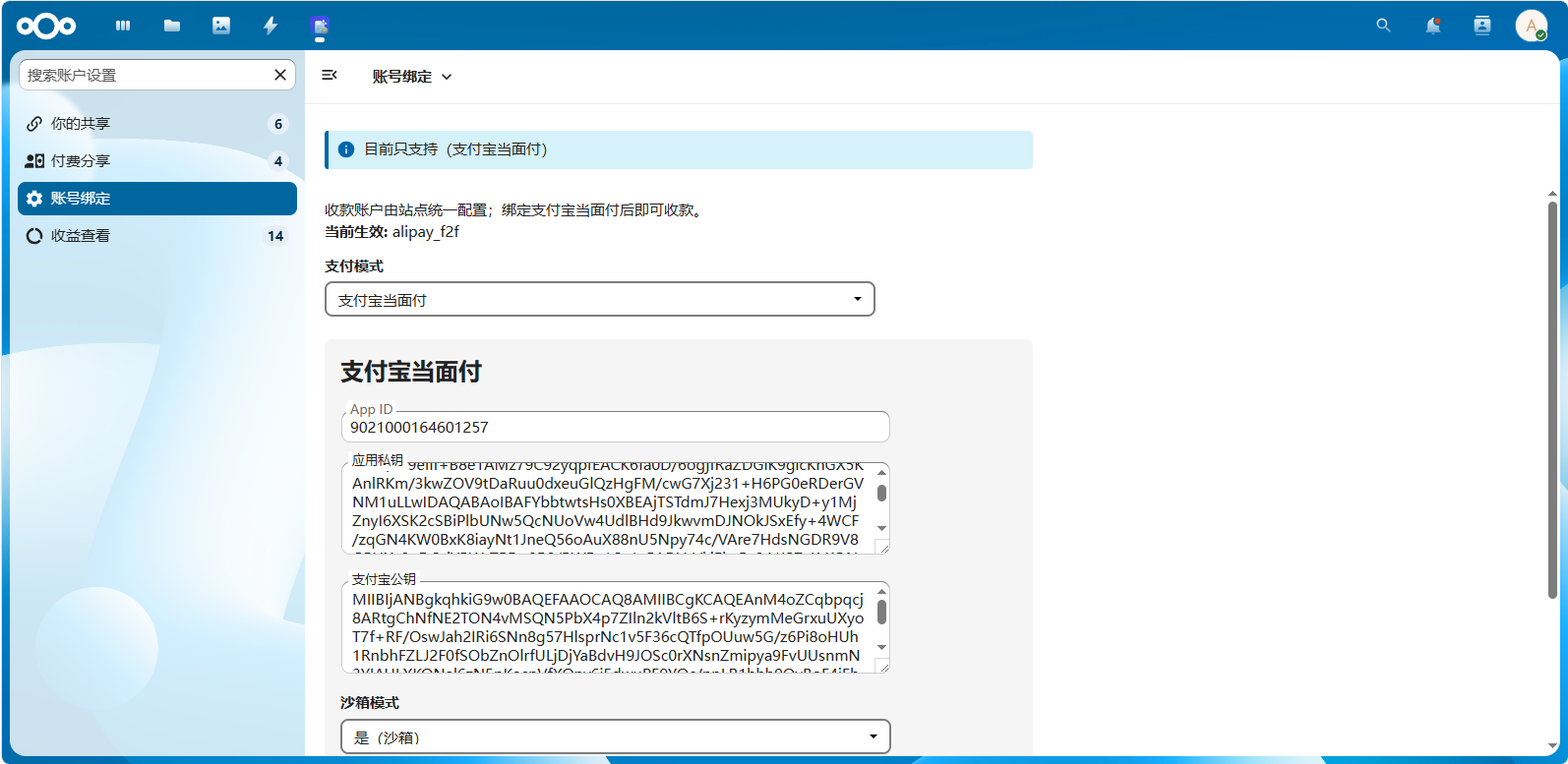Click the page scroll up arrow
The width and height of the screenshot is (1568, 764).
coord(1552,194)
